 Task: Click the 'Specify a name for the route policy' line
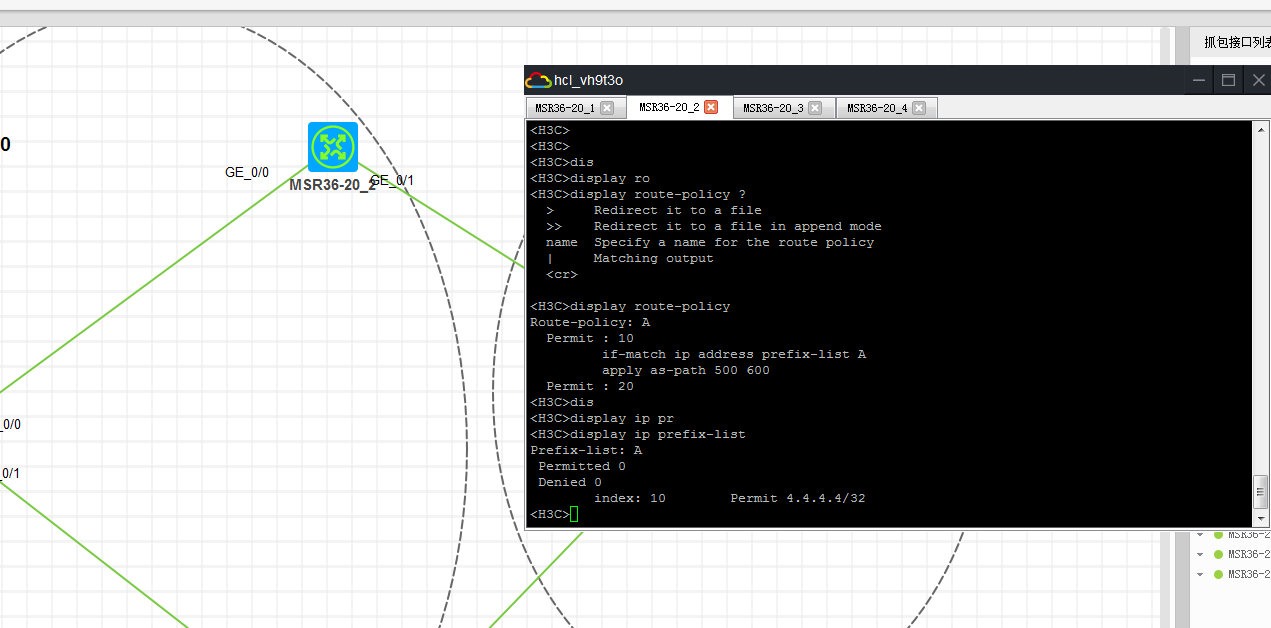(x=733, y=242)
